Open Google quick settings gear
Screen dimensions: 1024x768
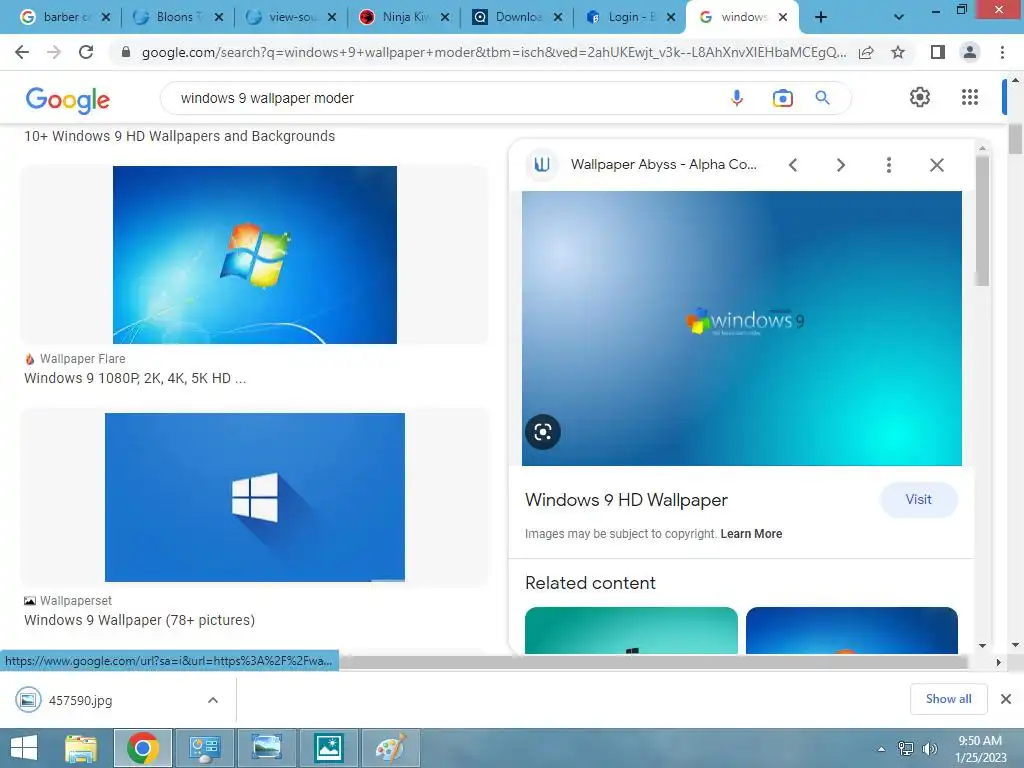[920, 97]
